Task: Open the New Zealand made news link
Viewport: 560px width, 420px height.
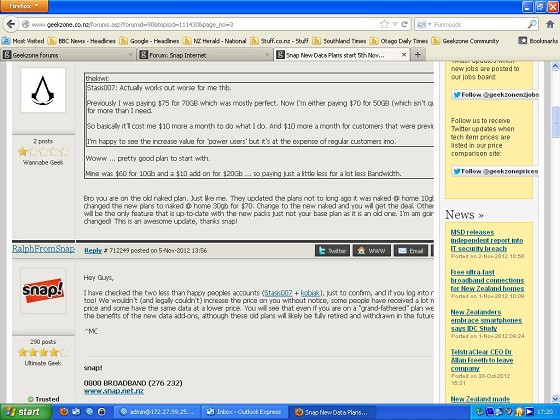Action: [480, 399]
